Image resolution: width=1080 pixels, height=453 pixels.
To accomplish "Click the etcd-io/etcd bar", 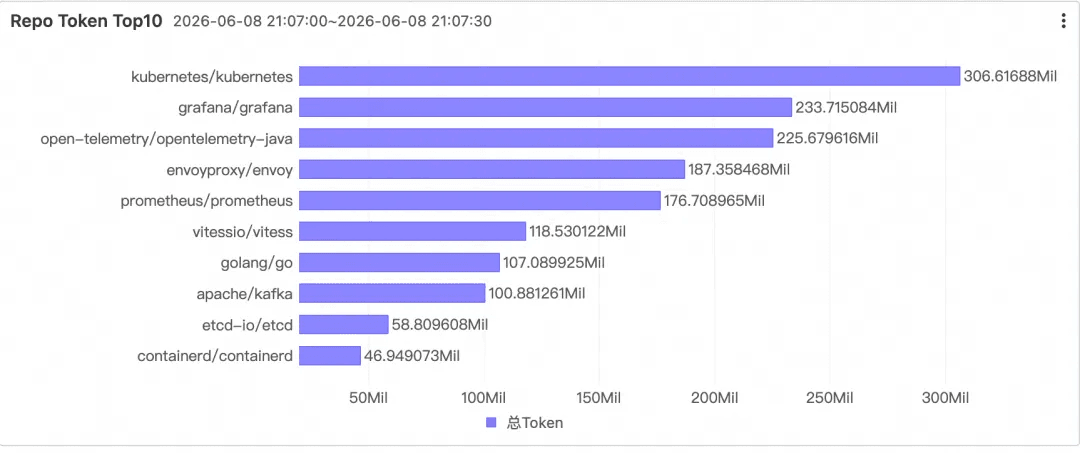I will [x=344, y=324].
